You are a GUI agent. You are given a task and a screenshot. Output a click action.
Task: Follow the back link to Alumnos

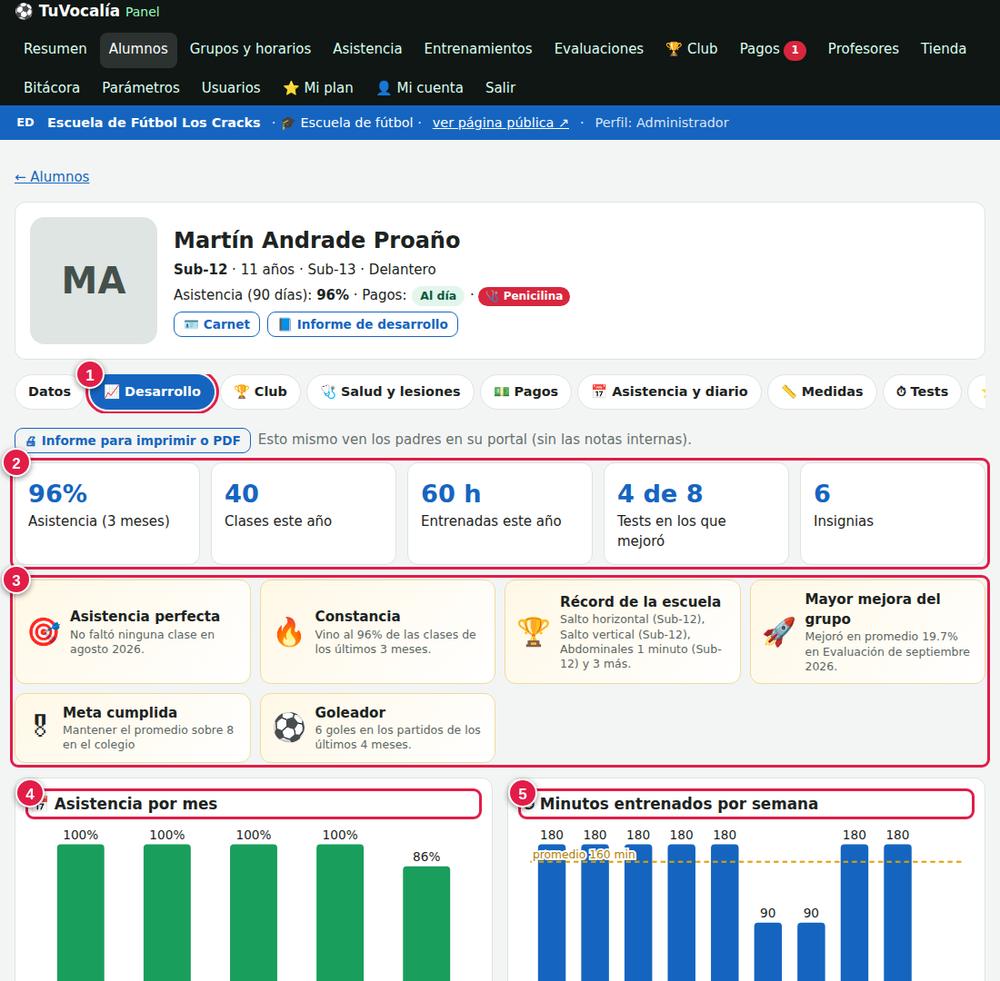click(x=52, y=177)
